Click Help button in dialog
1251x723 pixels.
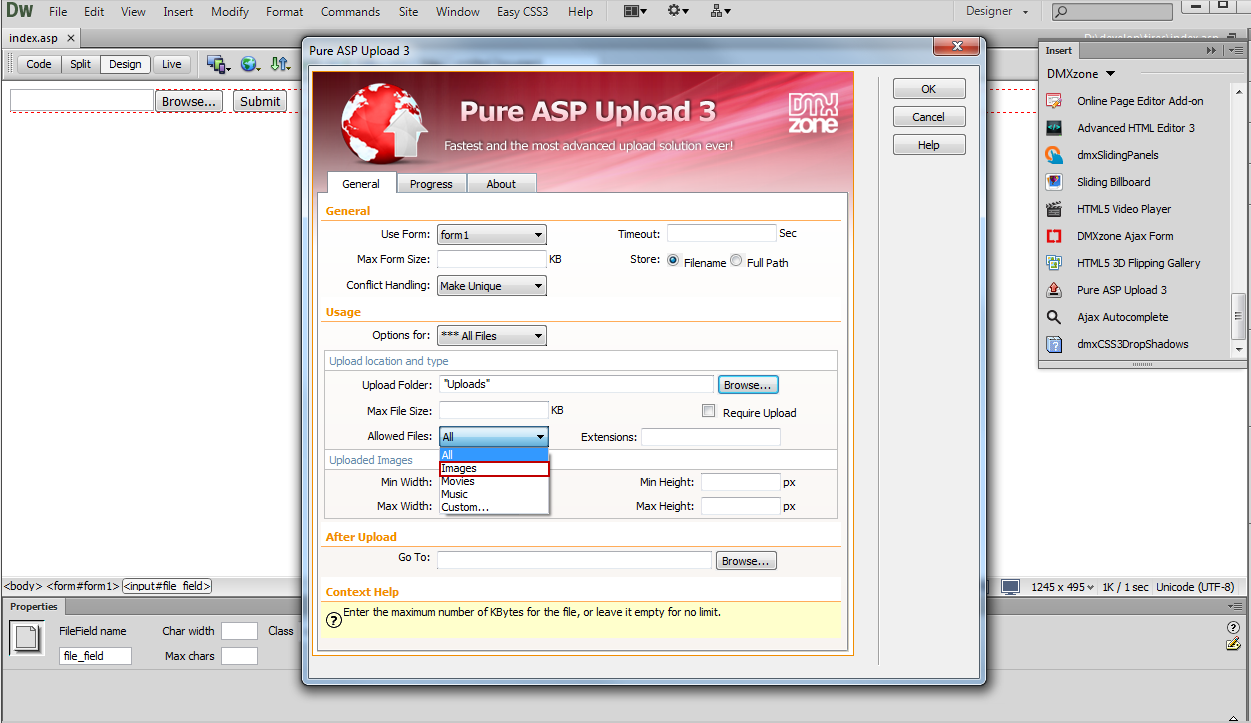pos(929,145)
